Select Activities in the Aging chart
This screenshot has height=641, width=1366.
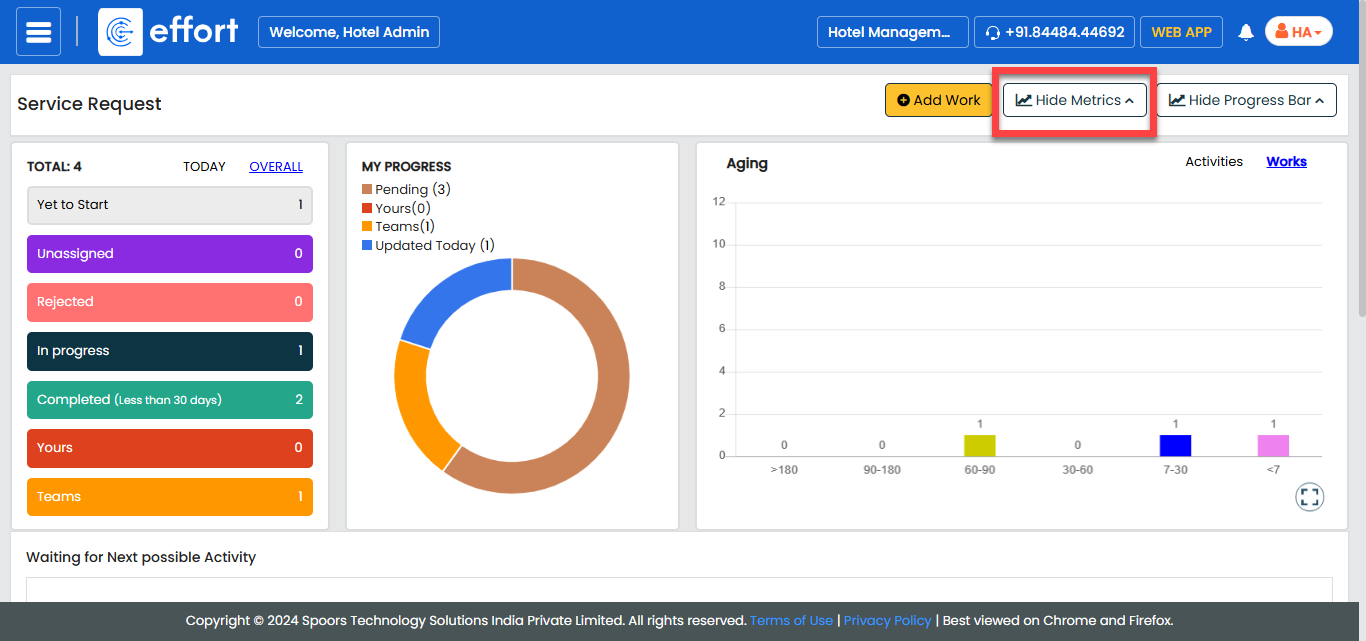pyautogui.click(x=1214, y=162)
